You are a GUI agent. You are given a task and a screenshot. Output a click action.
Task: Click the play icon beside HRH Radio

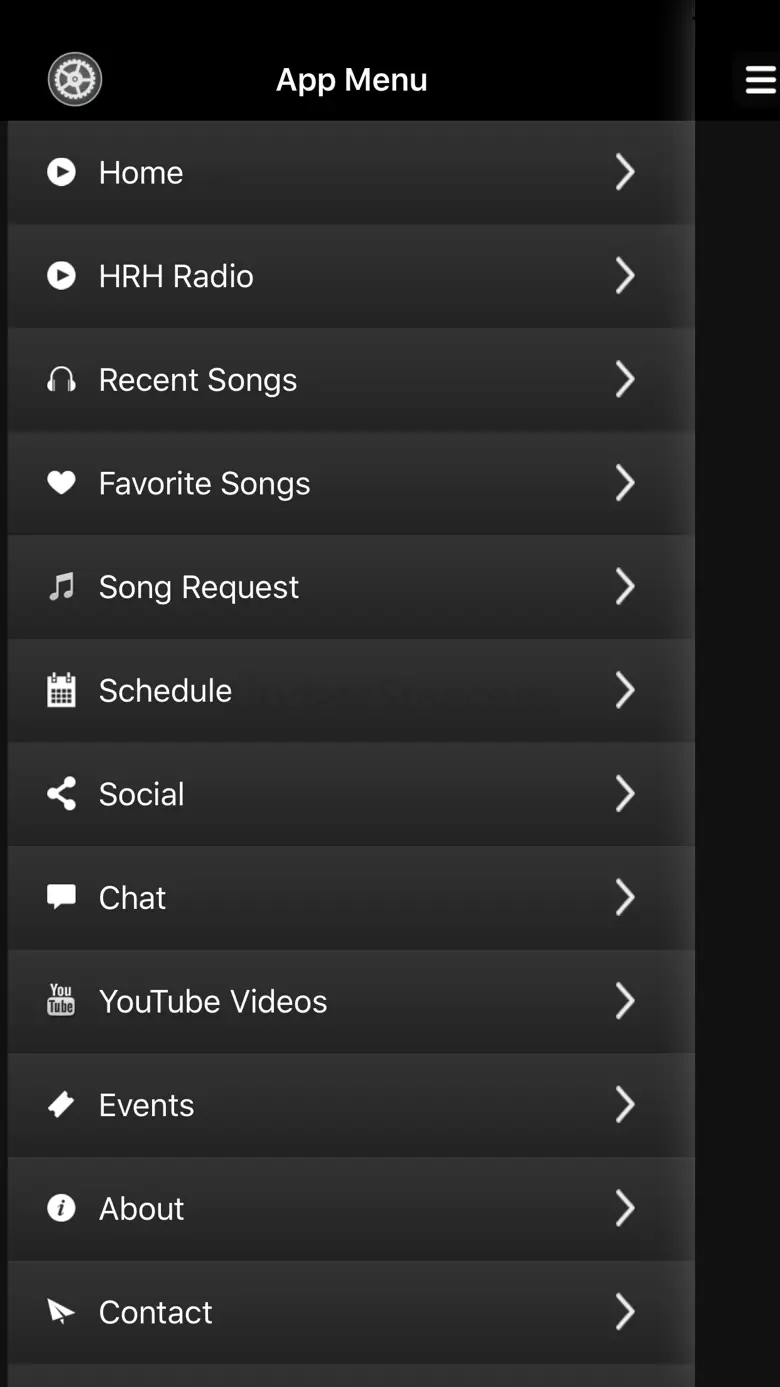pos(61,275)
